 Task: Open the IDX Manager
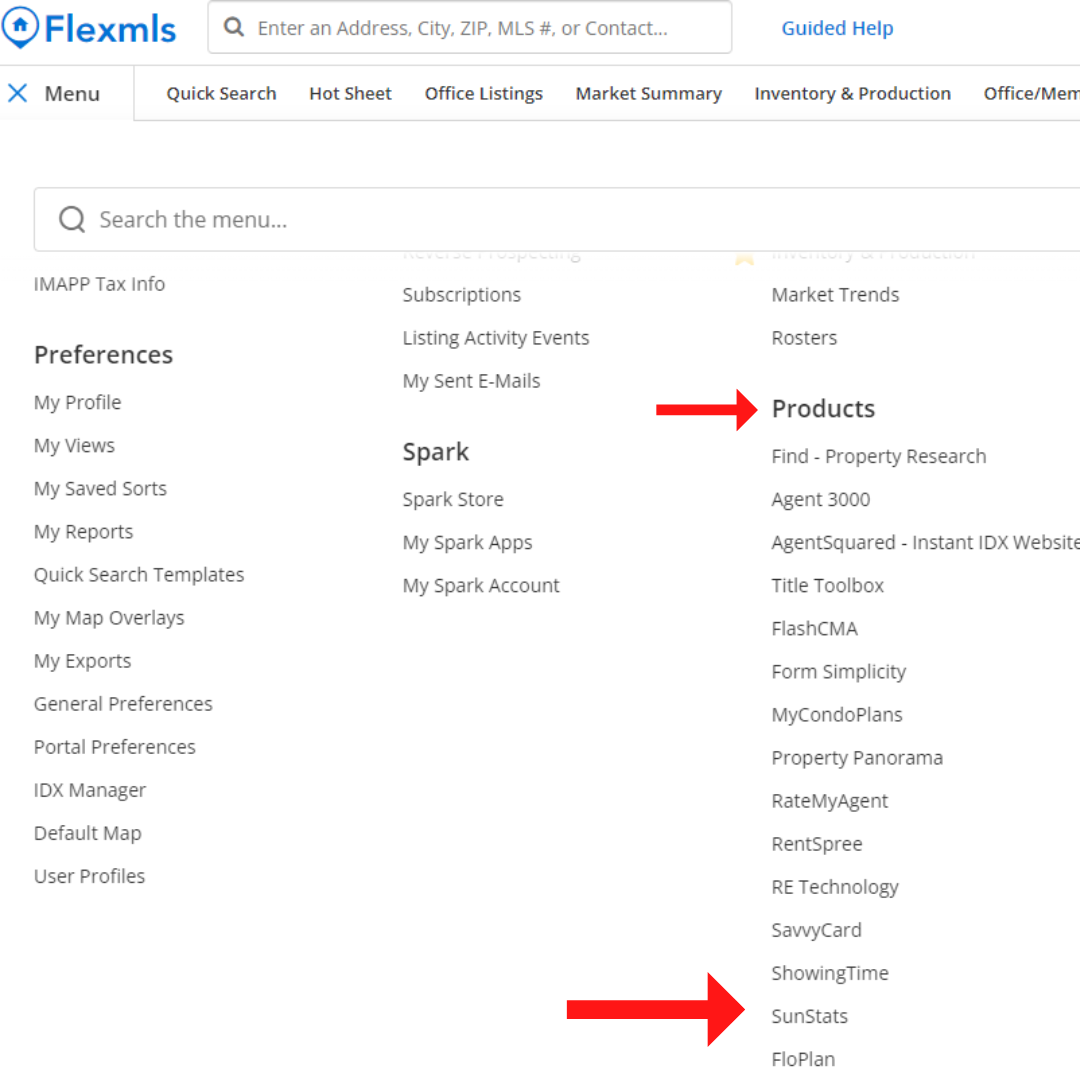click(90, 790)
